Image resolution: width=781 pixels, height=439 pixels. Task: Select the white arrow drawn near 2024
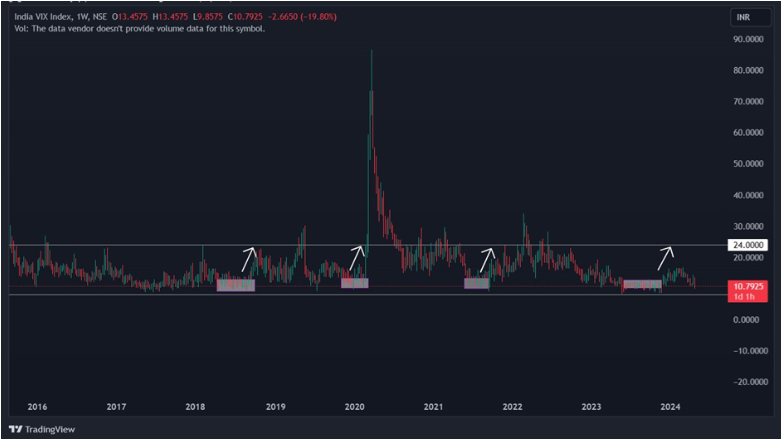point(666,258)
